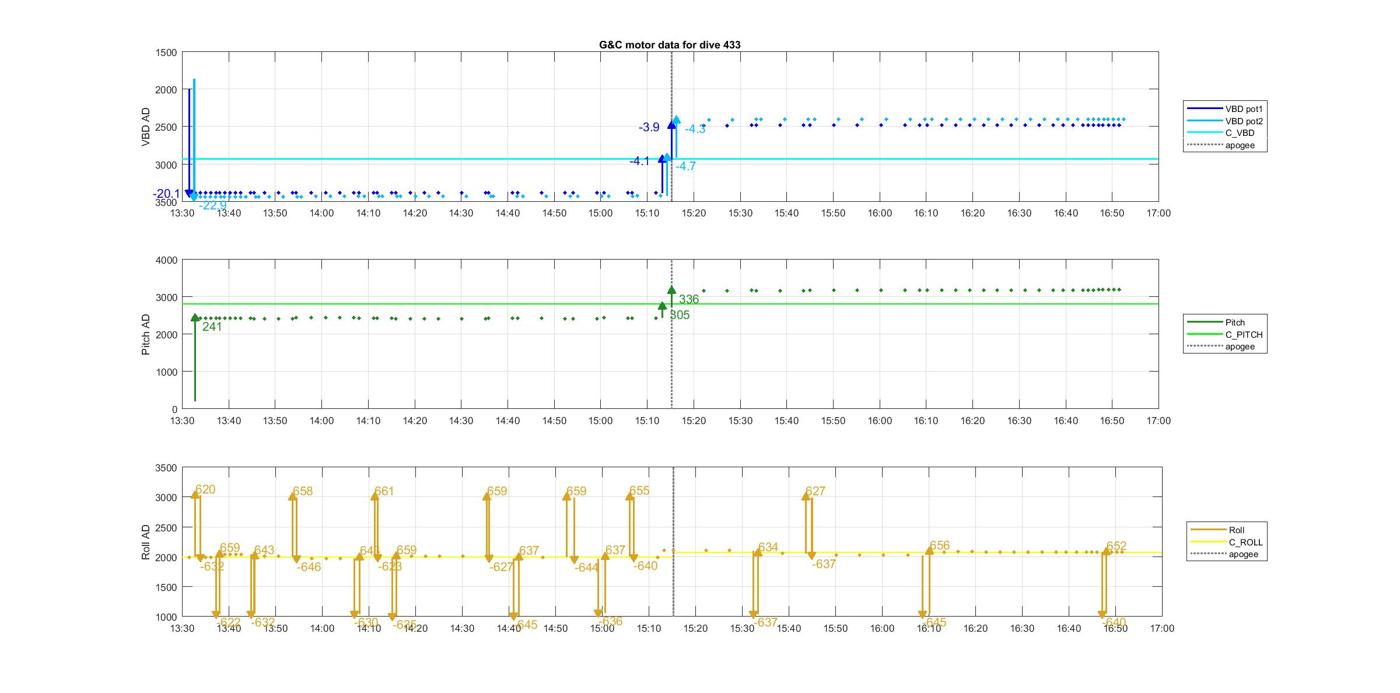The height and width of the screenshot is (693, 1400).
Task: Click the title 'G&C motor data for dive 433'
Action: 670,45
